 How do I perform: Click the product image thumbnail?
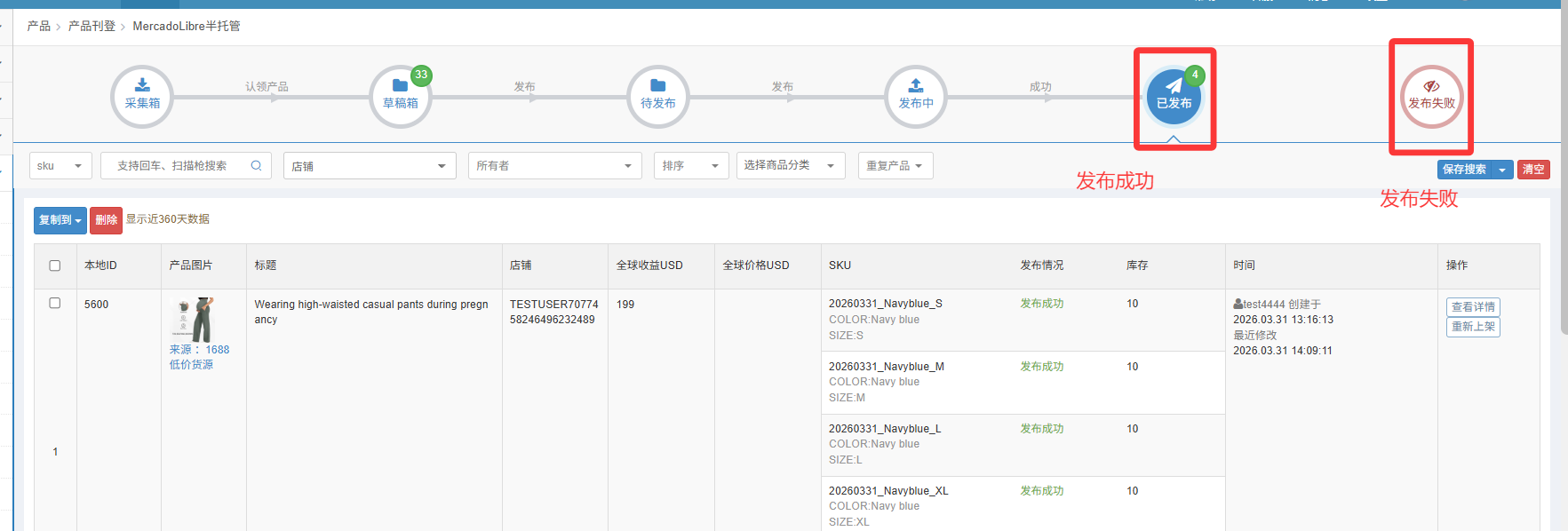(x=194, y=320)
